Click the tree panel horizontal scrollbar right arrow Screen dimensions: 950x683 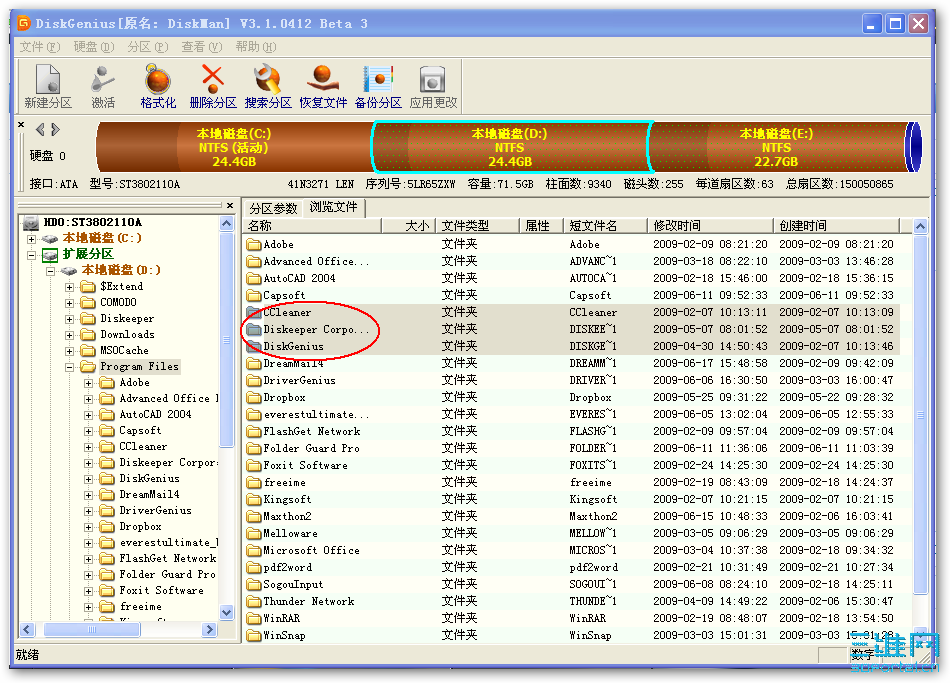point(210,630)
